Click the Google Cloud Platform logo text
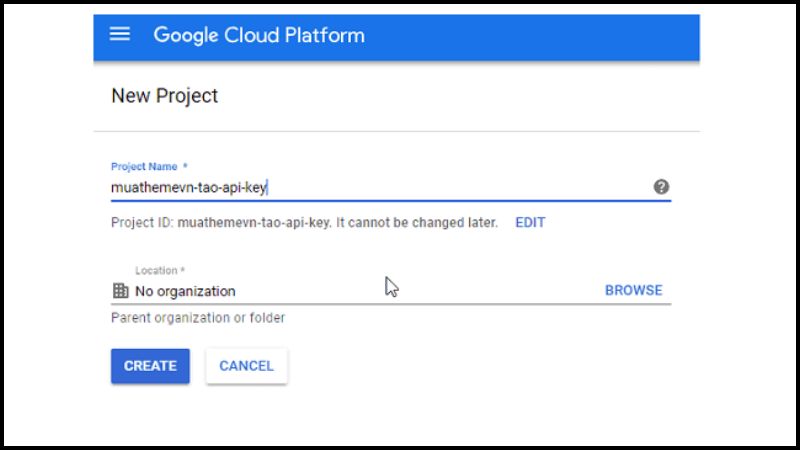Screen dimensions: 800x450 [259, 35]
